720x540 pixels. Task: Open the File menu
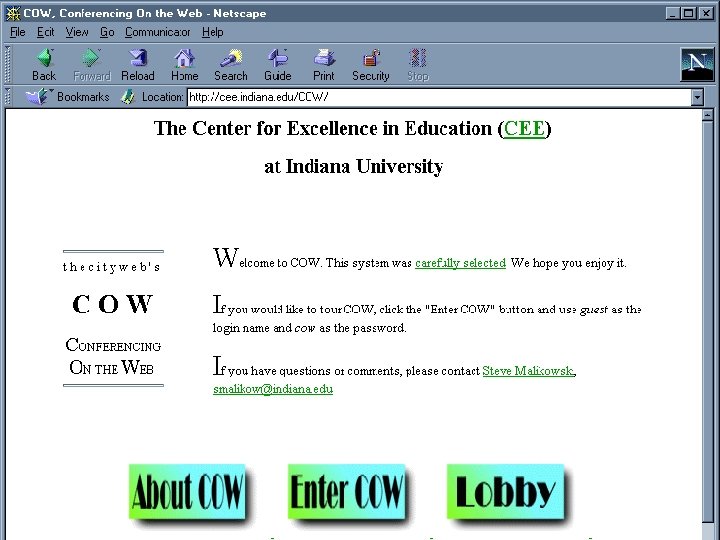(17, 32)
